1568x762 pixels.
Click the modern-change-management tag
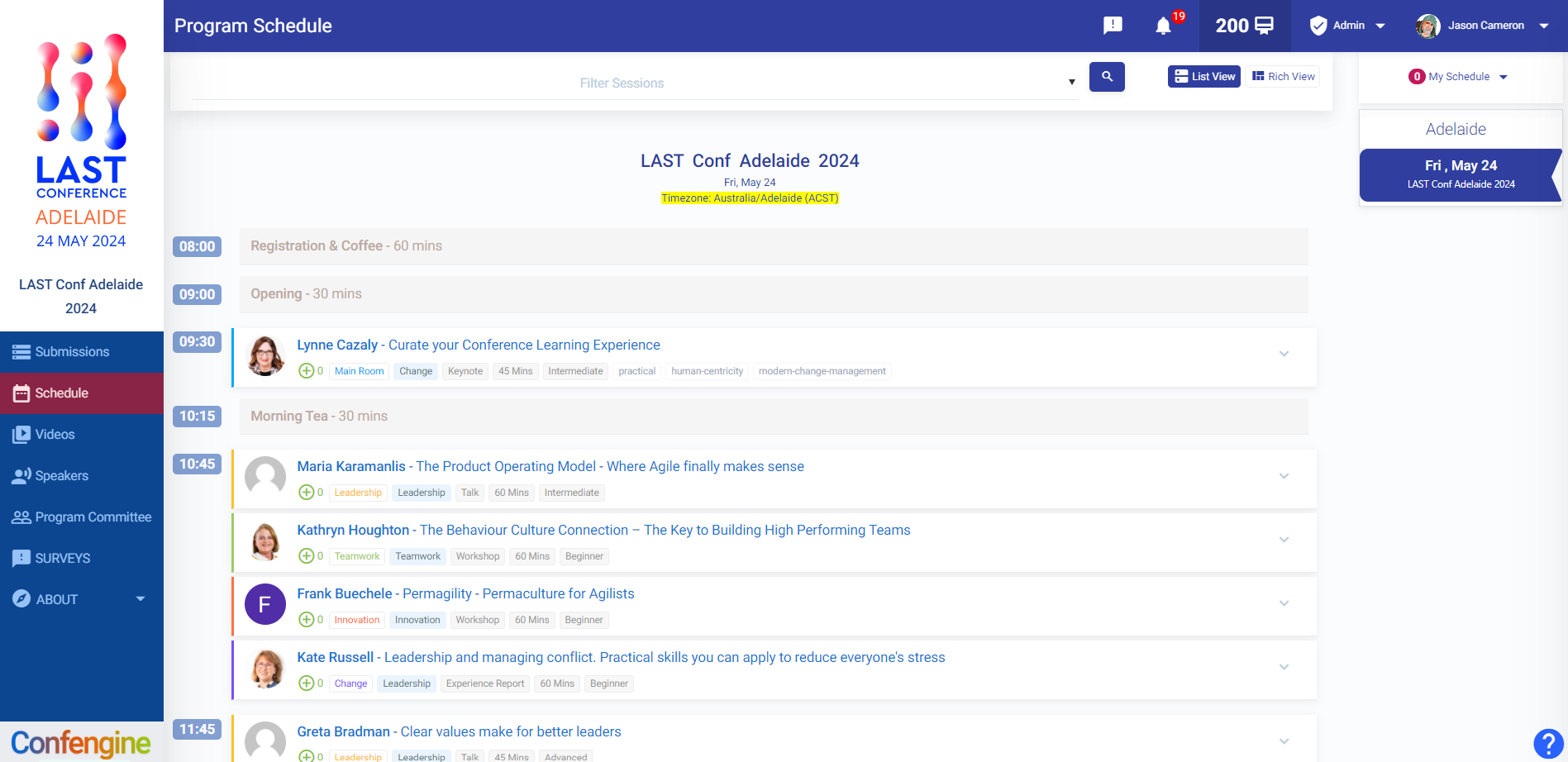click(822, 371)
